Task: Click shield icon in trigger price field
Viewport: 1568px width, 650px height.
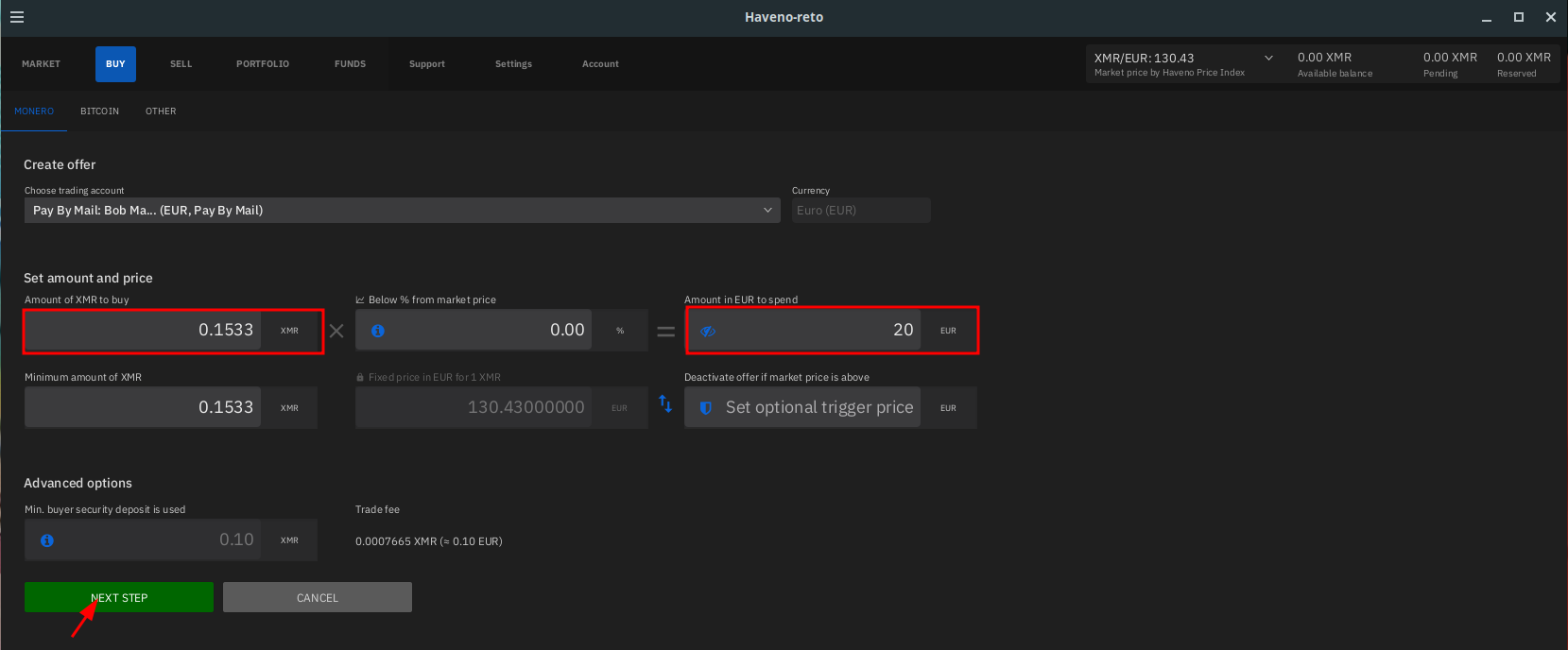Action: coord(705,408)
